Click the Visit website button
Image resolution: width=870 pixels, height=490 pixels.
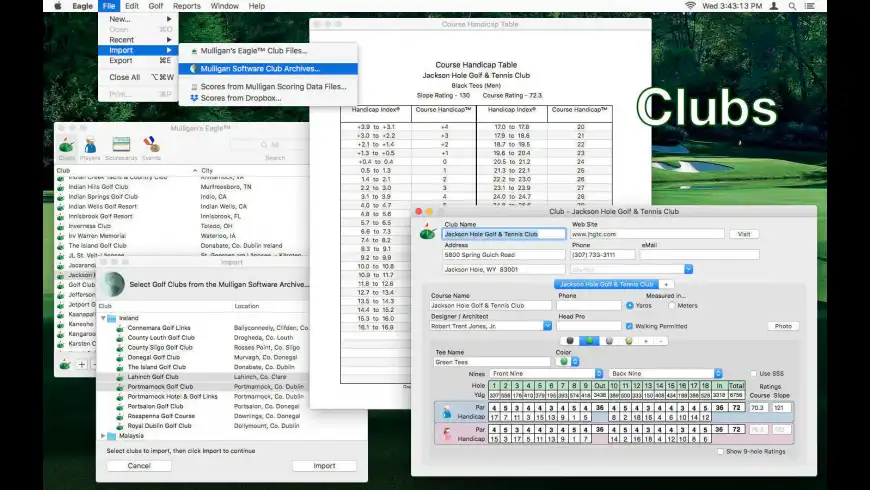[x=743, y=234]
